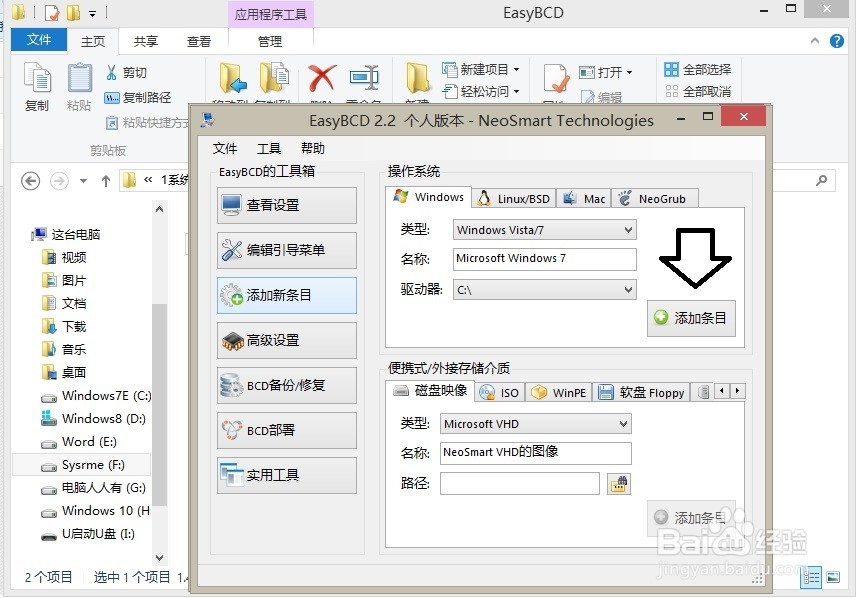Open the 实用工具 toolbox item
This screenshot has height=598, width=856.
coord(286,476)
